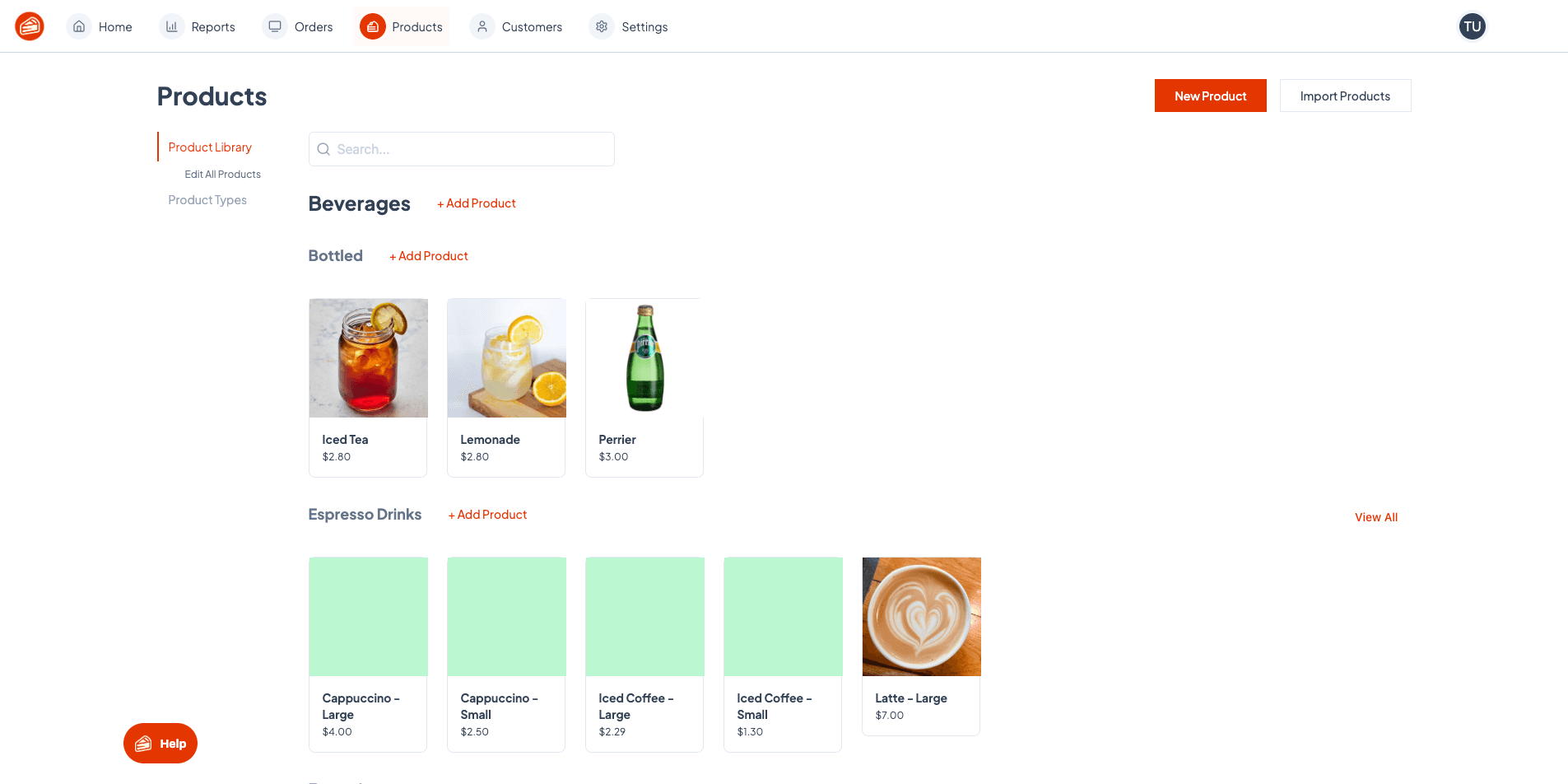This screenshot has height=784, width=1568.
Task: Click the $2.50 Cappuccino Small price
Action: 474,731
